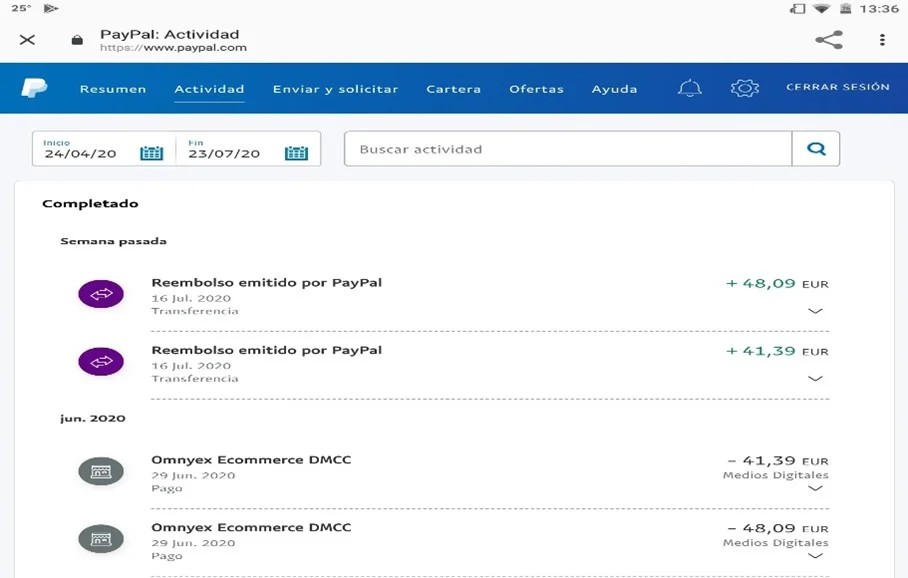Screen dimensions: 908x578
Task: Click the PayPal logo
Action: [x=34, y=88]
